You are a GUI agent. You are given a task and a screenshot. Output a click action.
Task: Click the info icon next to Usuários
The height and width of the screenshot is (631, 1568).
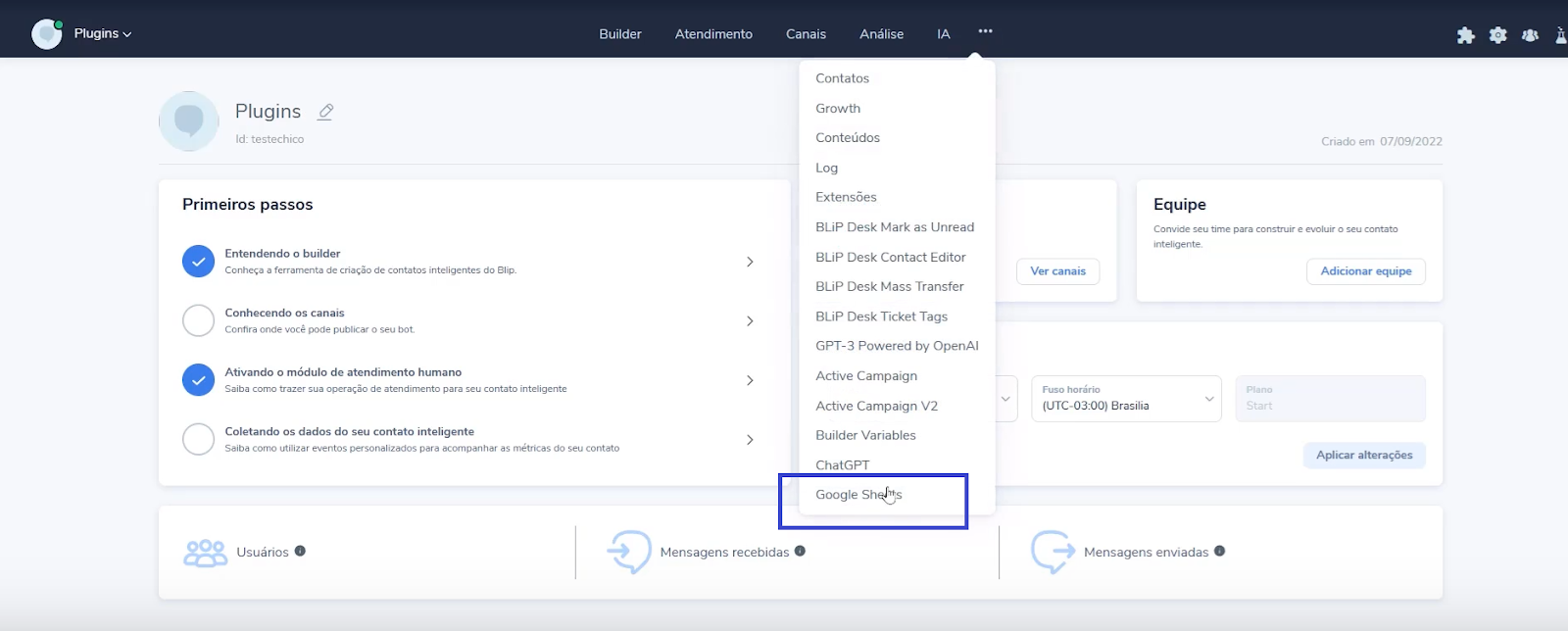coord(300,551)
